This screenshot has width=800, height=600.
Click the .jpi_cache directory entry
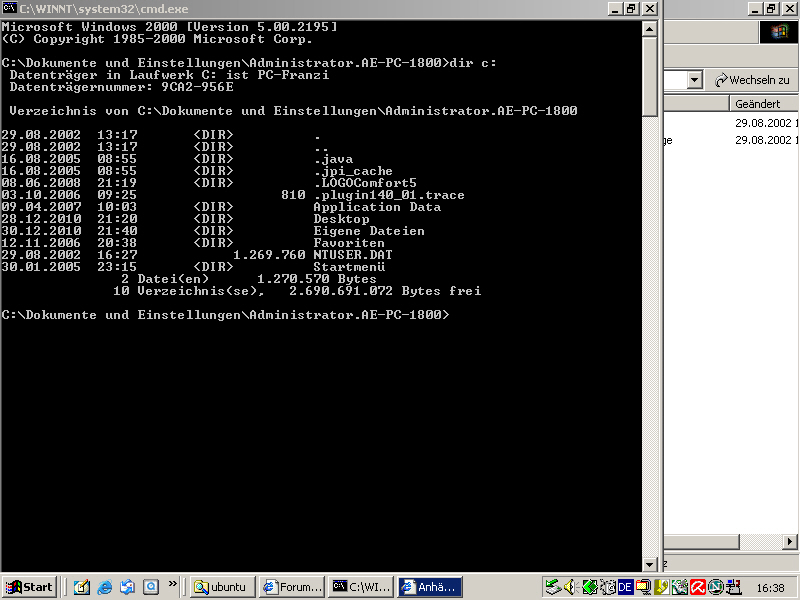pos(354,171)
